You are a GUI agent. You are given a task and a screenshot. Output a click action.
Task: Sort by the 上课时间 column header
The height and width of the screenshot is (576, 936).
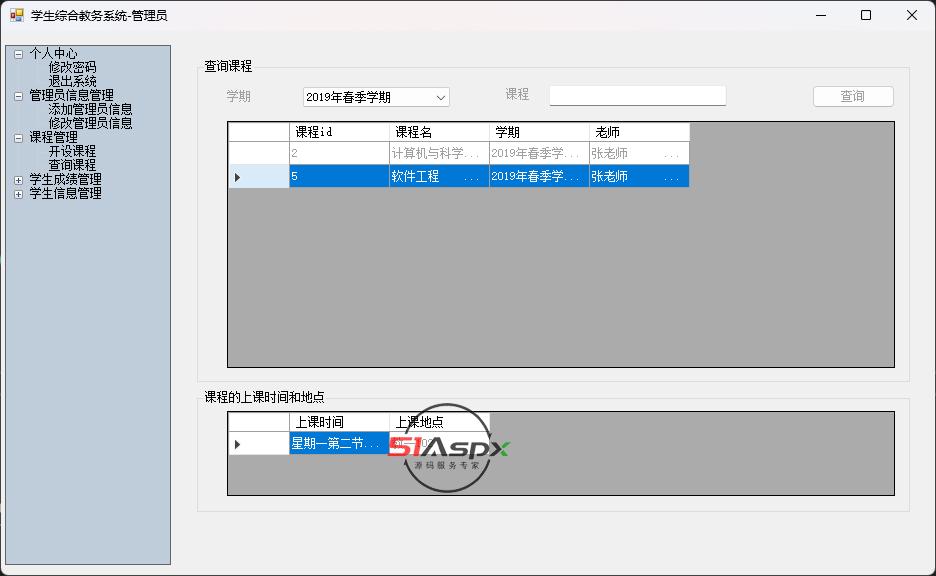(339, 422)
